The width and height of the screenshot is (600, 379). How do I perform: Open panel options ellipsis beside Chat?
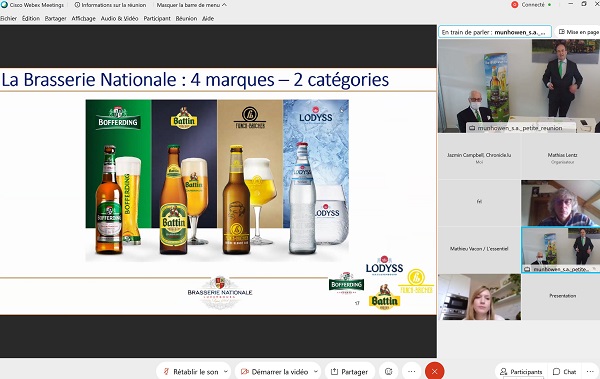click(x=590, y=371)
